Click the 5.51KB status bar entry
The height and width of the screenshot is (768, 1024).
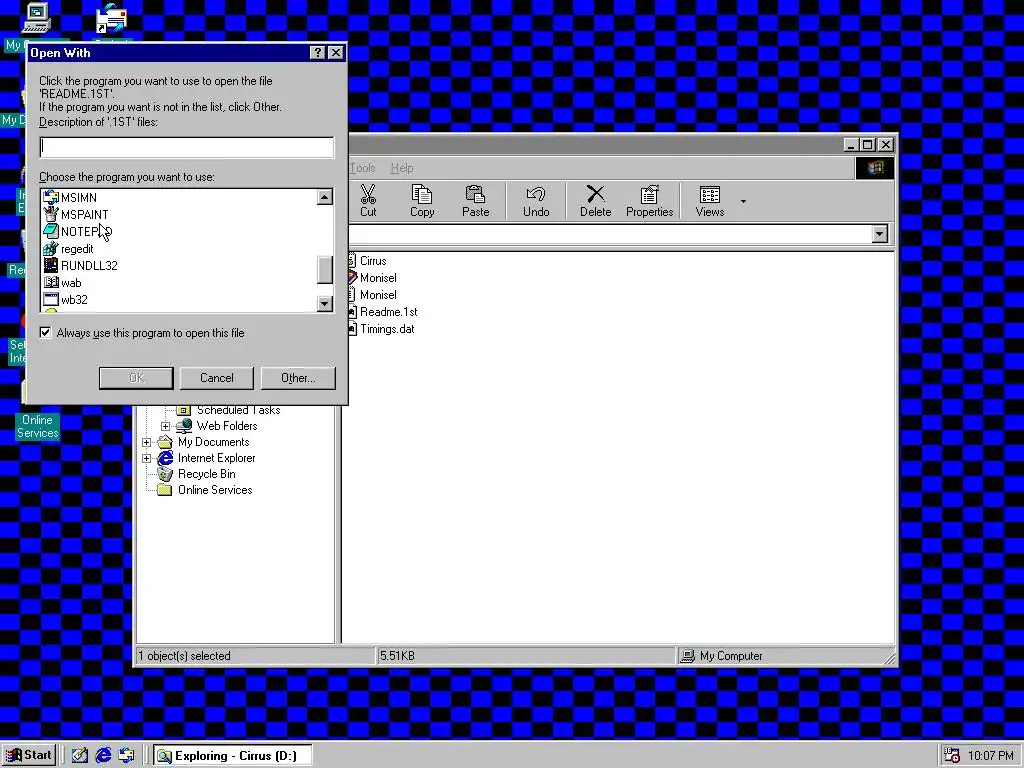pyautogui.click(x=526, y=656)
